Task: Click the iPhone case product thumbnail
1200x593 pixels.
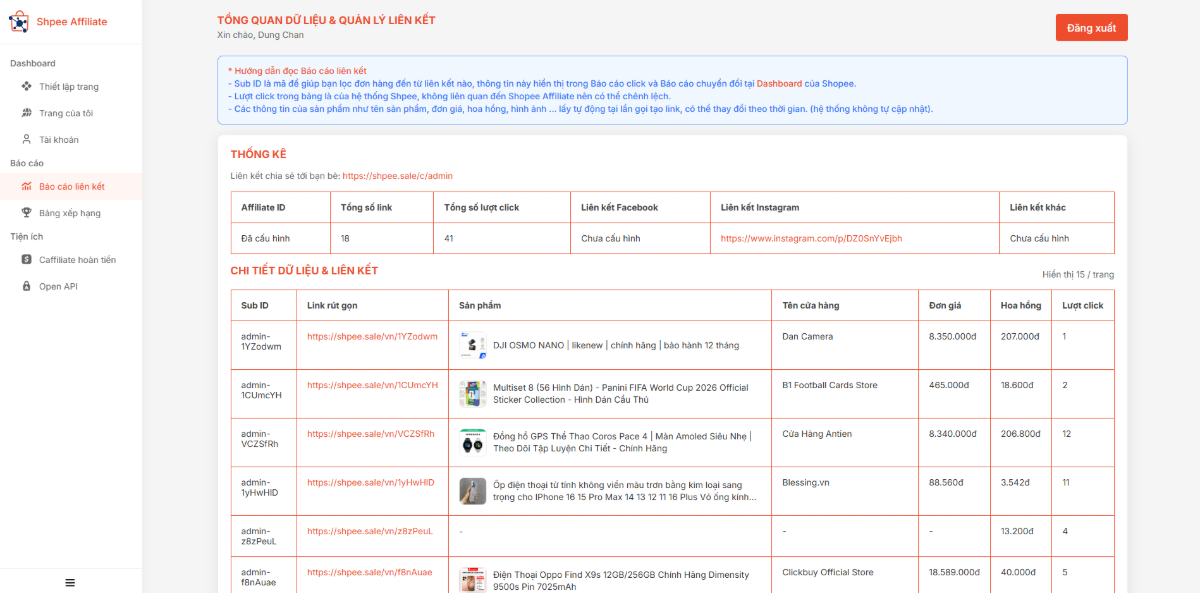Action: point(473,490)
